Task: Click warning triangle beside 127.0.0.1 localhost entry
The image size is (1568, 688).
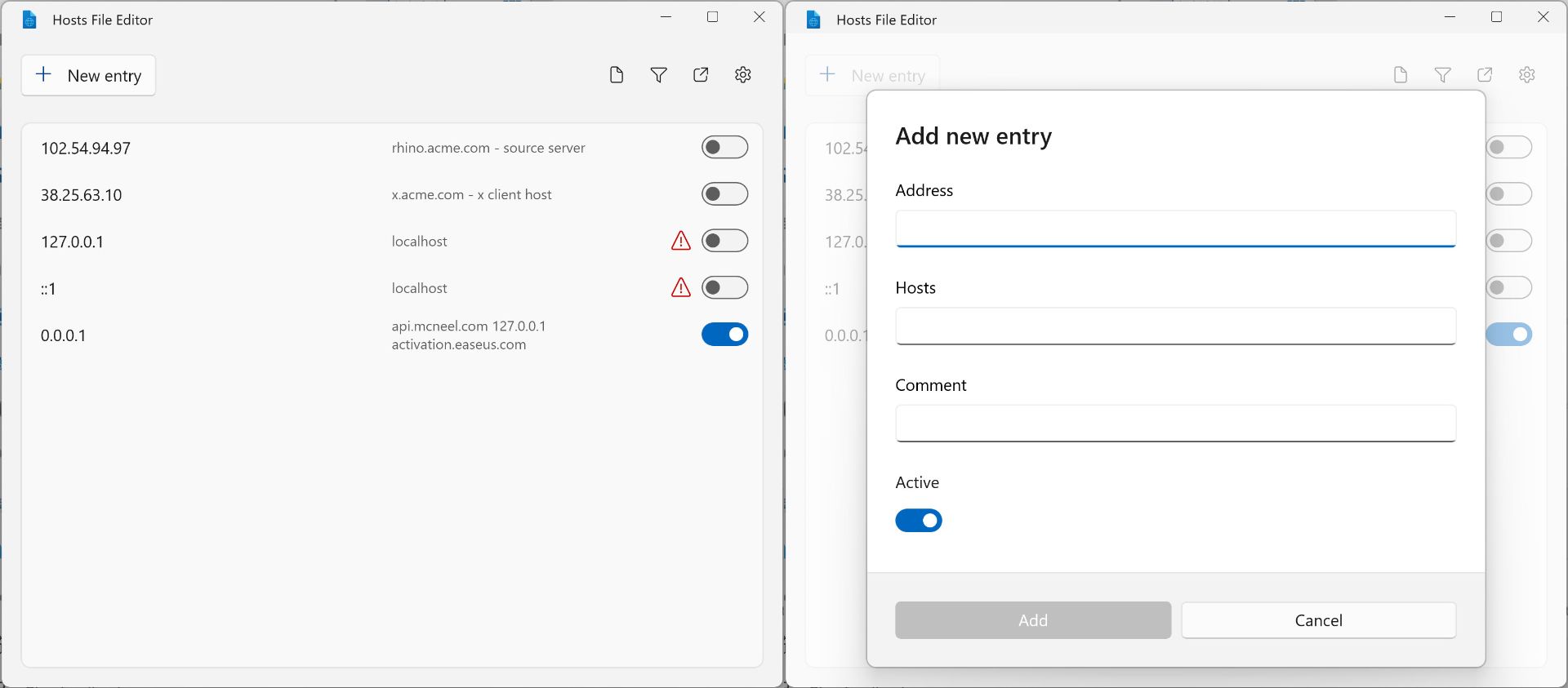Action: (680, 241)
